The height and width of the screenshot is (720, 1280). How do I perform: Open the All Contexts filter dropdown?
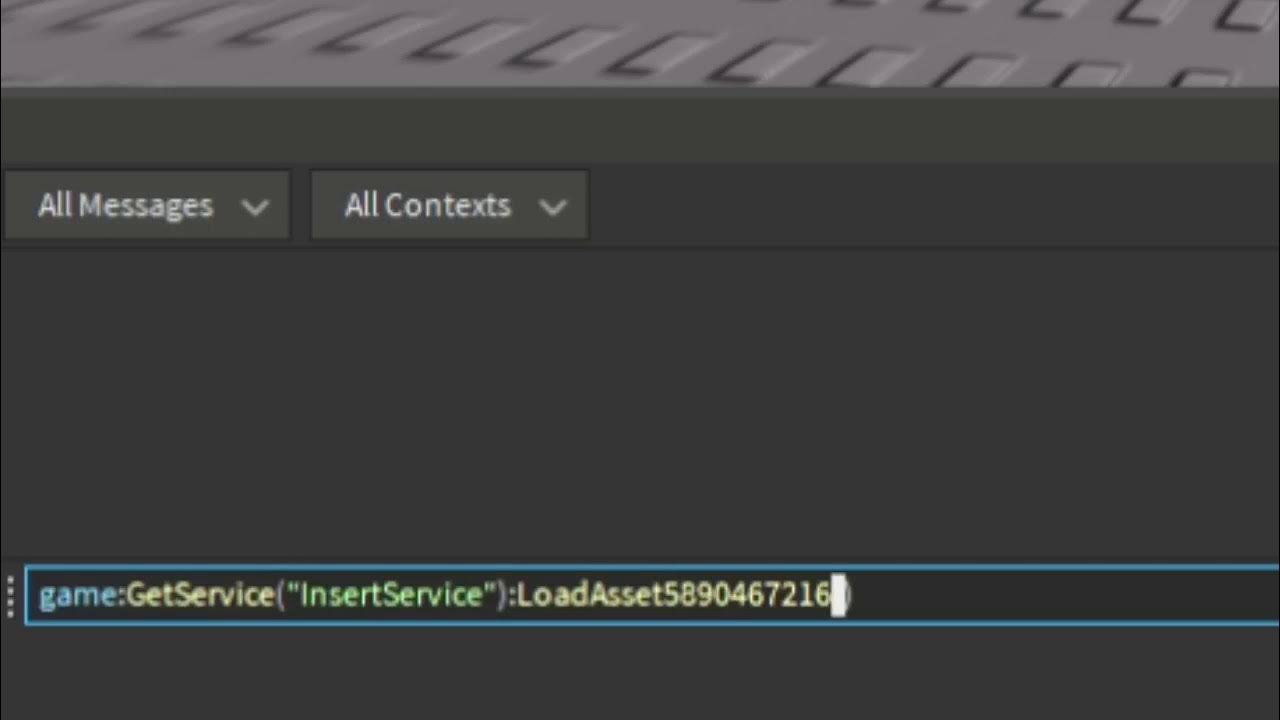pos(449,205)
